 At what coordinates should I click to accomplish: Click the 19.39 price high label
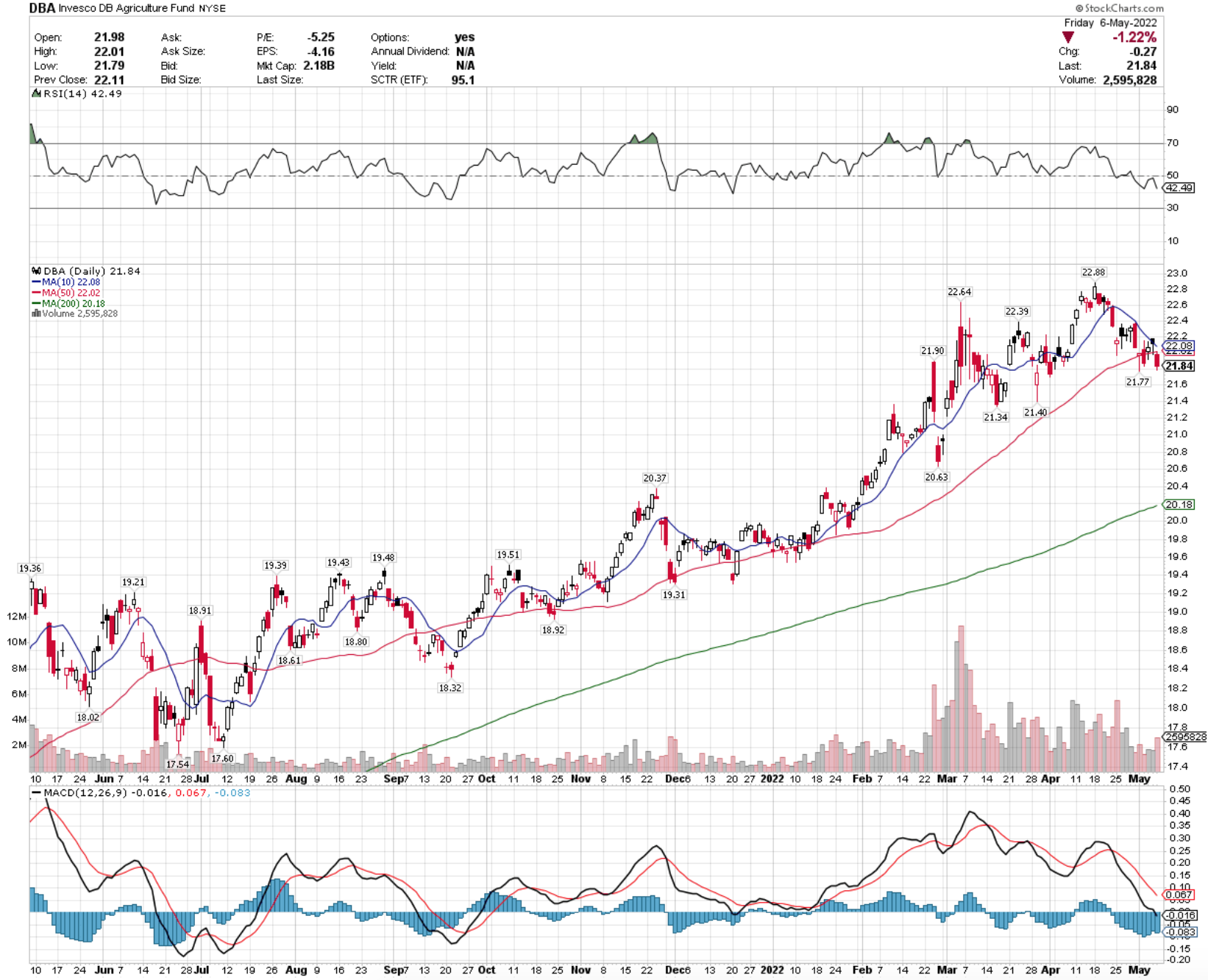pyautogui.click(x=275, y=565)
